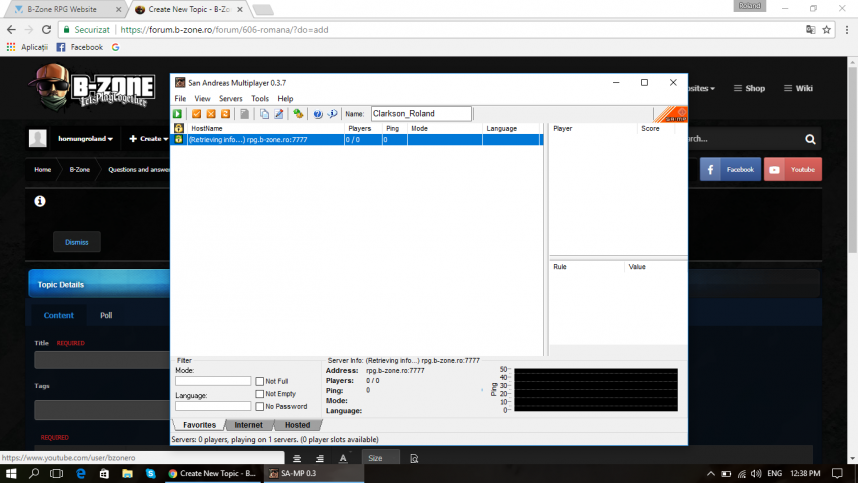Expand the hornungroland user dropdown
The width and height of the screenshot is (858, 483).
[x=85, y=139]
